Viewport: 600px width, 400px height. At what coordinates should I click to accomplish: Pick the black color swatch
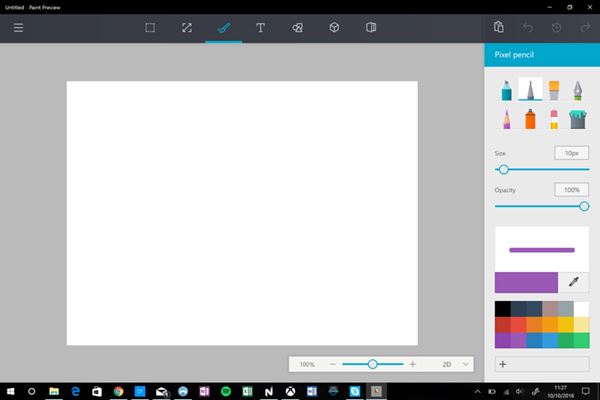pyautogui.click(x=502, y=309)
